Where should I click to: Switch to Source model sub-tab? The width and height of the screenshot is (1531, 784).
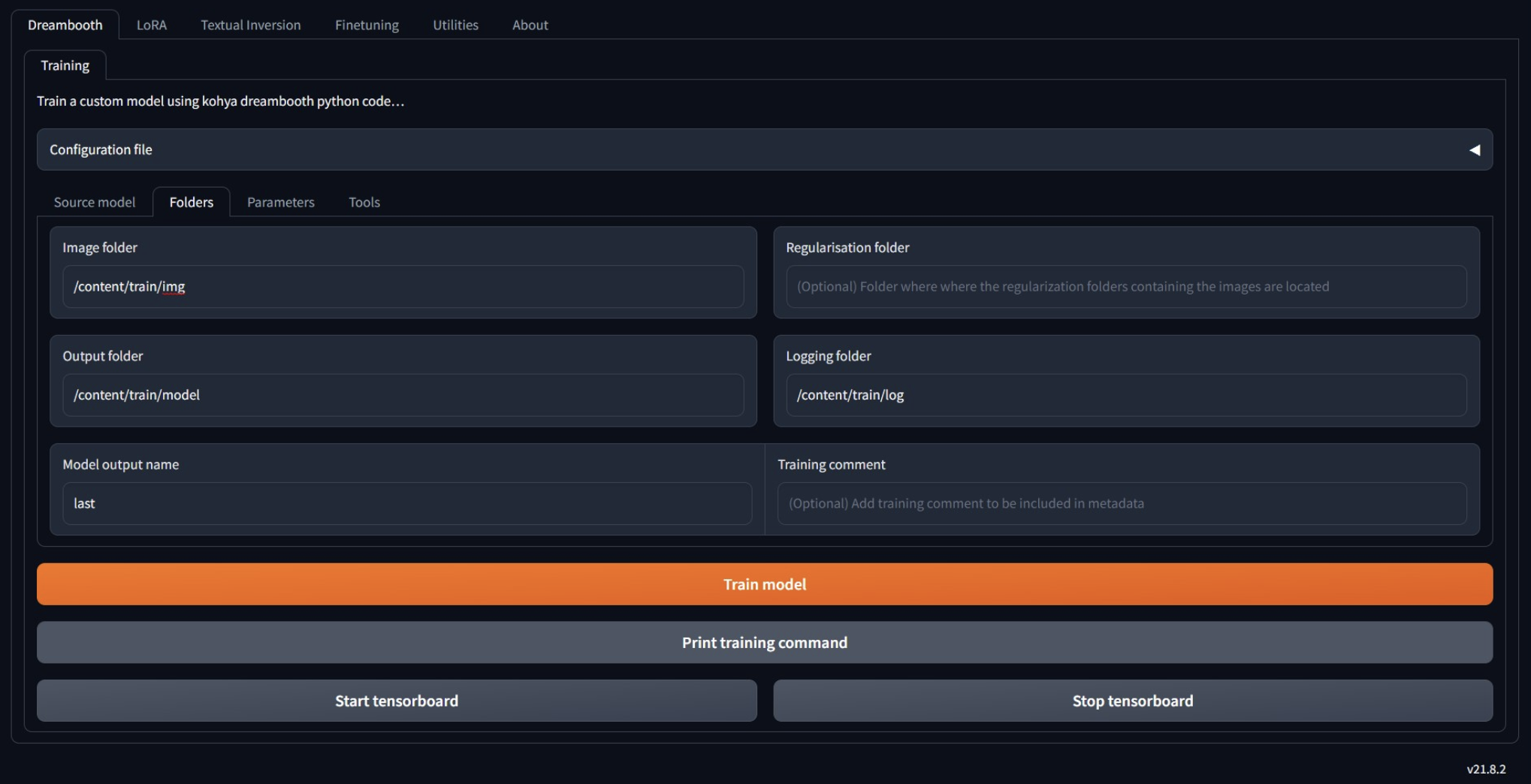click(x=95, y=202)
